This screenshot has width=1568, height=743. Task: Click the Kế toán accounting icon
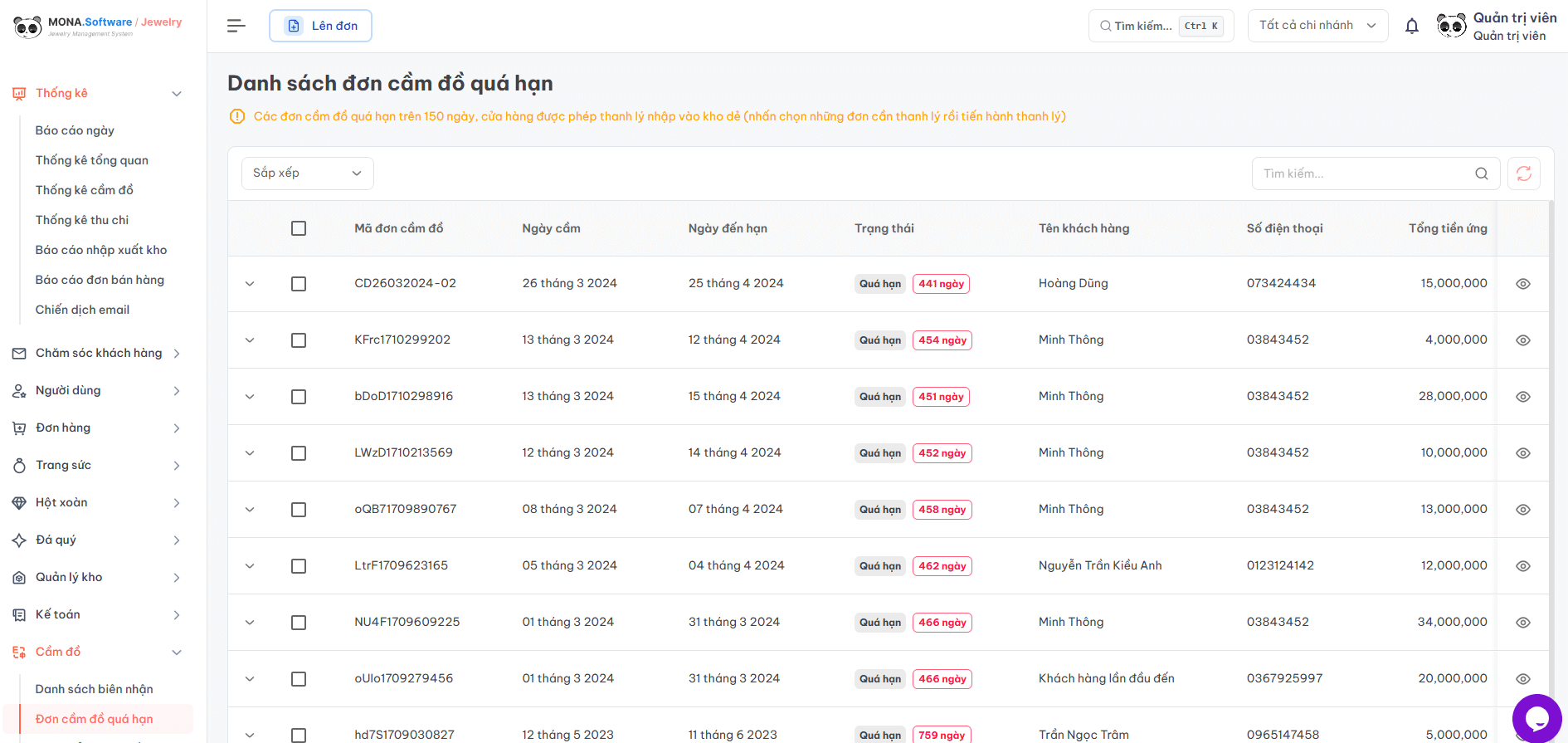19,615
